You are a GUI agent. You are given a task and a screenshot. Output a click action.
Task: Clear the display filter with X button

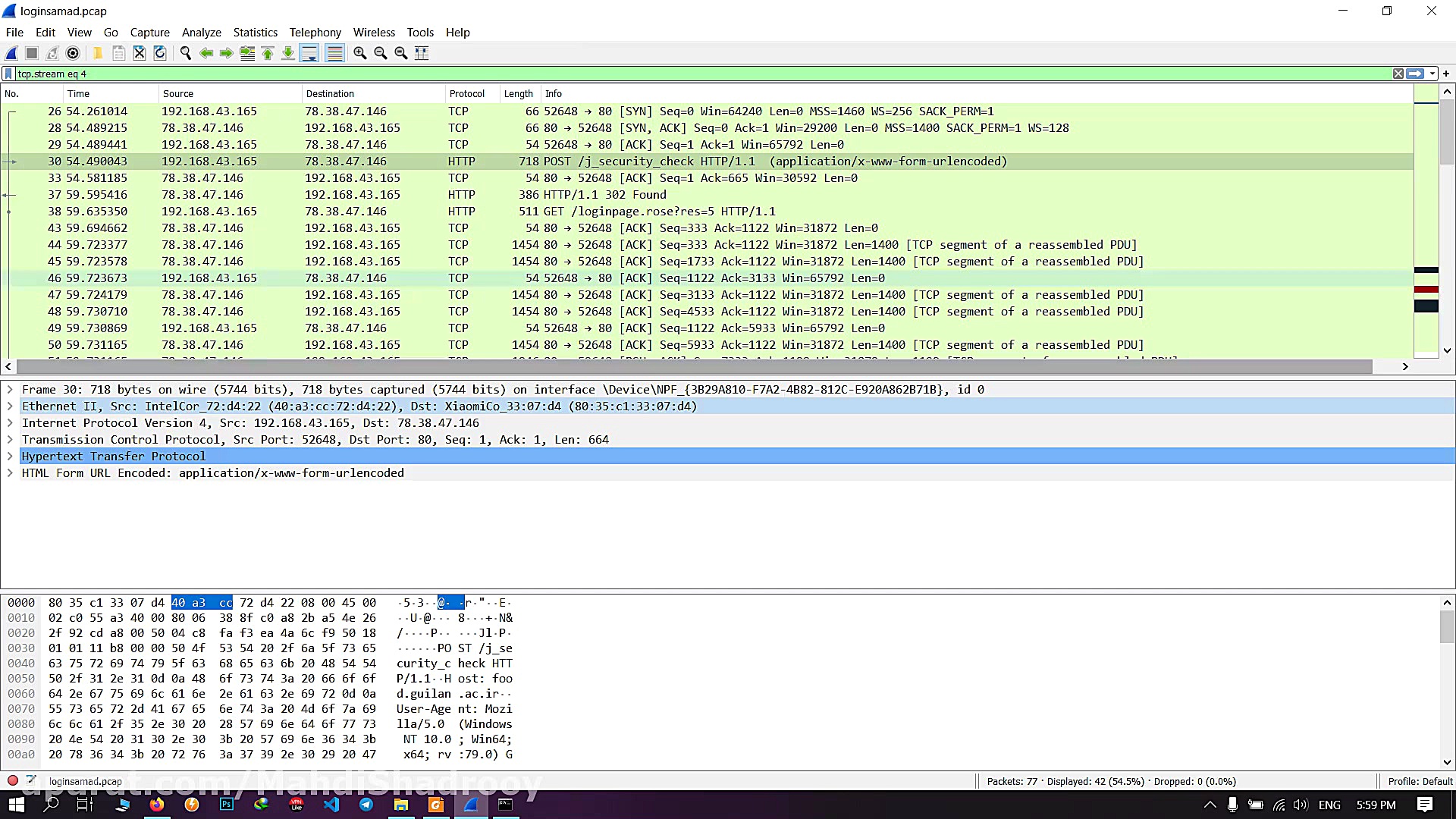(1398, 74)
